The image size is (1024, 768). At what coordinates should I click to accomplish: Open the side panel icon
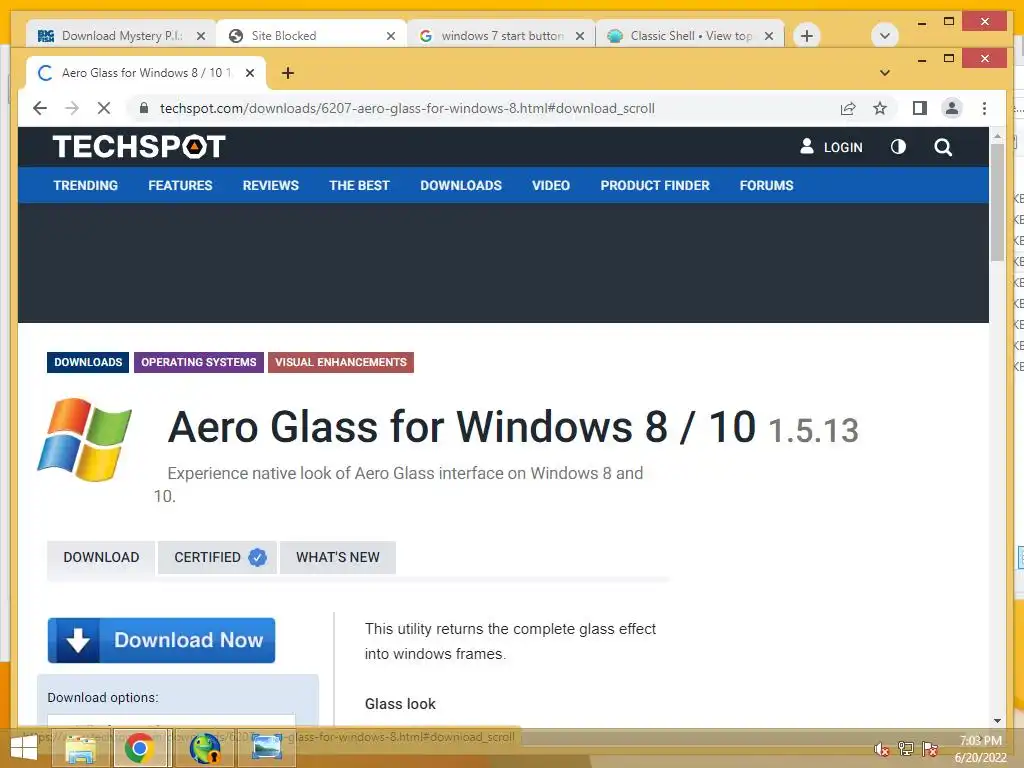coord(920,108)
